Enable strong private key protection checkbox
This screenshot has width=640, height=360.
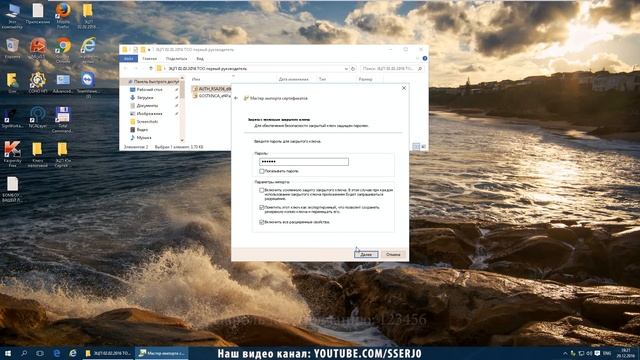[x=262, y=190]
